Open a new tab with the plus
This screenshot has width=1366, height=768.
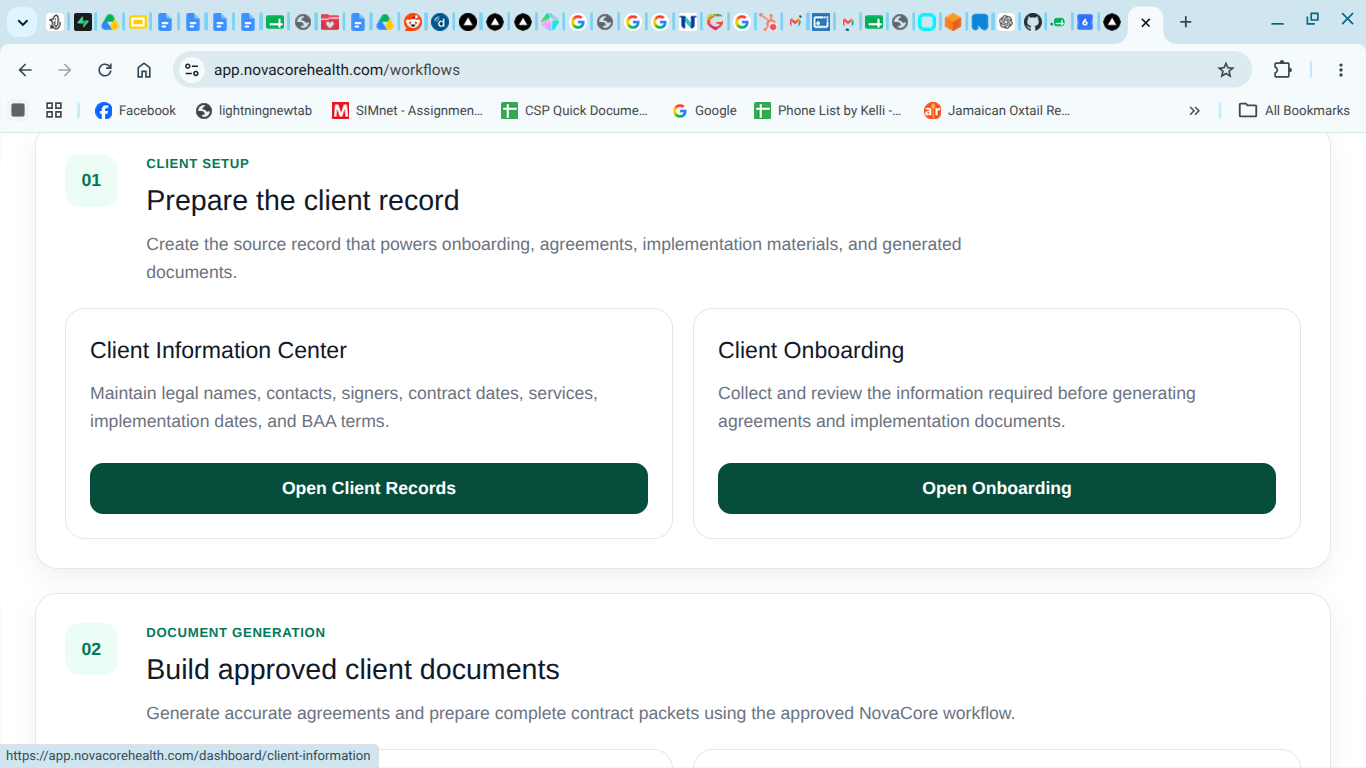(x=1186, y=22)
